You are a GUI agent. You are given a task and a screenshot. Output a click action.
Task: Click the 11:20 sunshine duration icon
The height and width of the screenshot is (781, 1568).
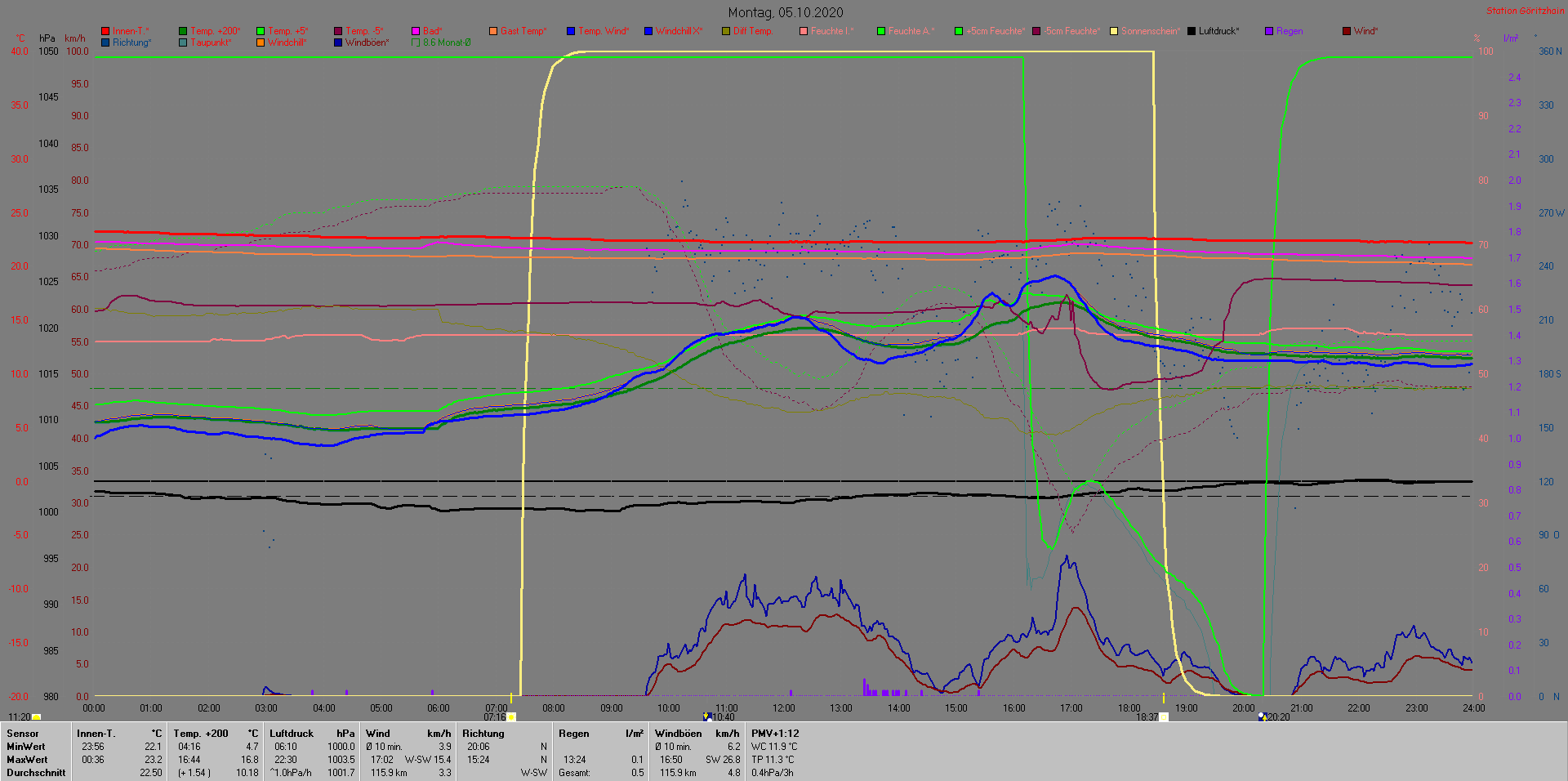(36, 717)
